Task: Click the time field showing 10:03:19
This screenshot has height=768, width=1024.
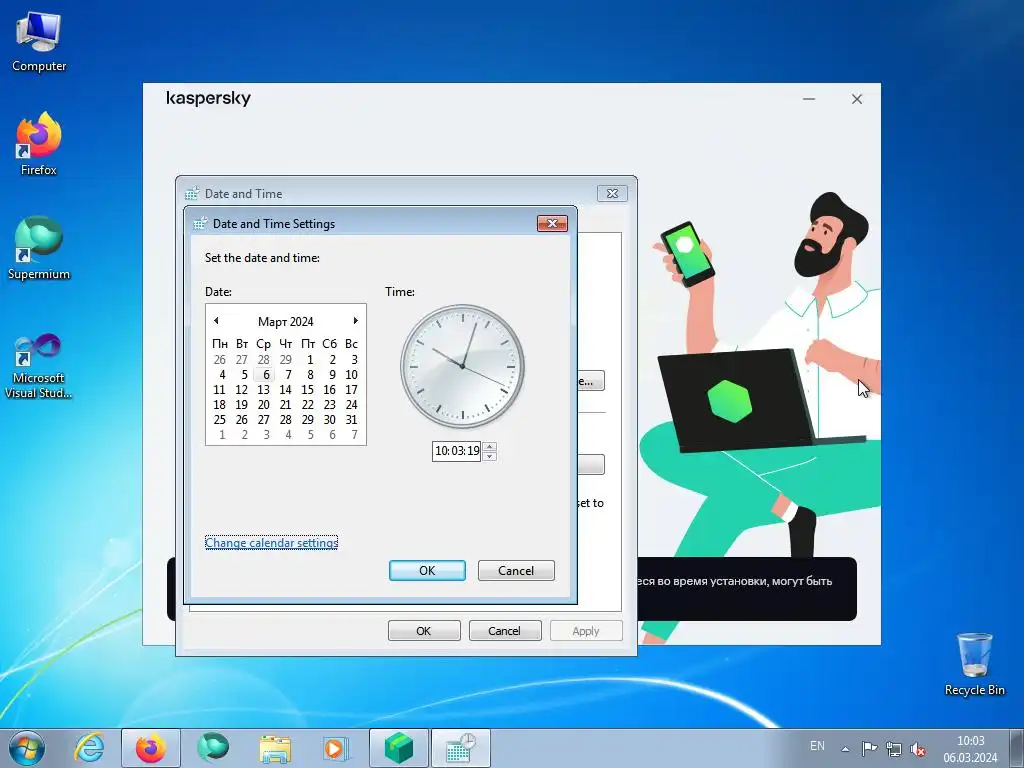Action: pos(456,451)
